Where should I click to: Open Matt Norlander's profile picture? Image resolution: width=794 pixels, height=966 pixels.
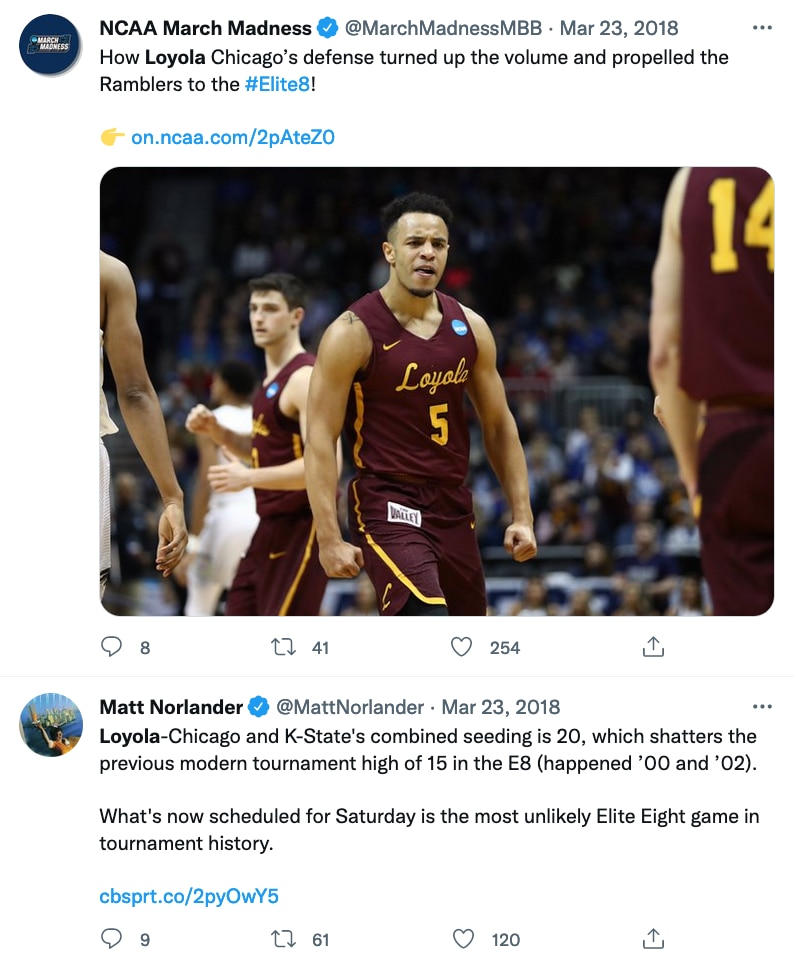point(50,724)
